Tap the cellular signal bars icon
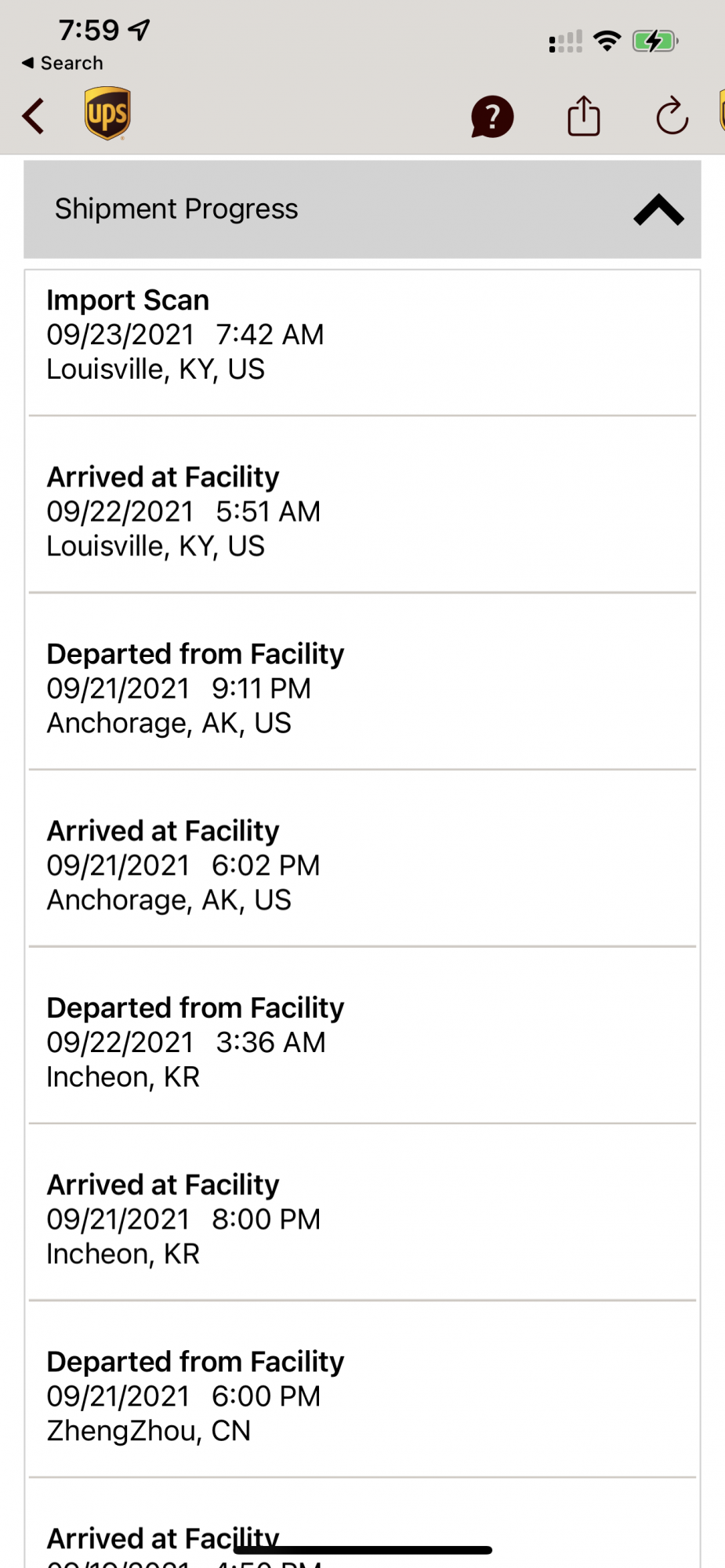Viewport: 725px width, 1568px height. click(x=565, y=42)
